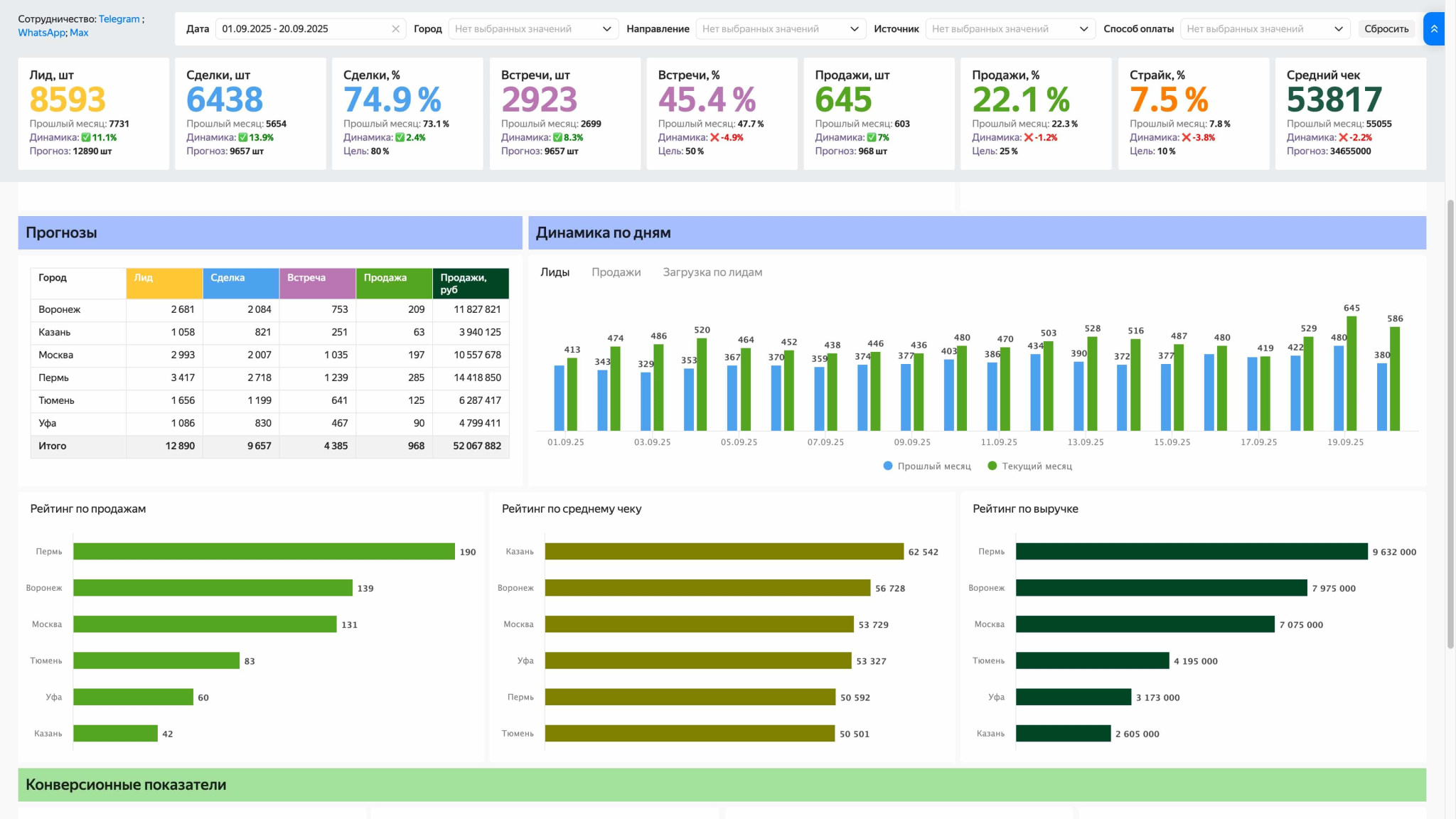Click the Встречи, шт value 2923
The image size is (1456, 819).
tap(540, 100)
